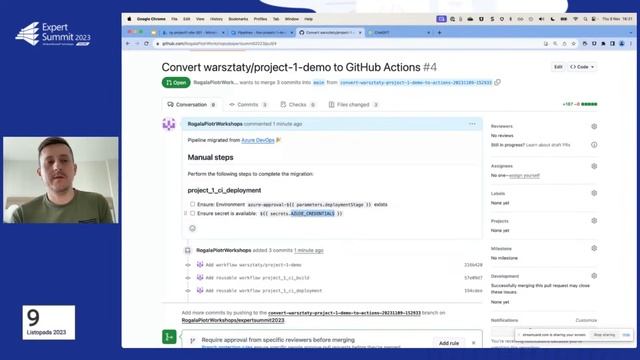Check the Ensure Environment exists checkbox
The height and width of the screenshot is (360, 640).
click(192, 204)
